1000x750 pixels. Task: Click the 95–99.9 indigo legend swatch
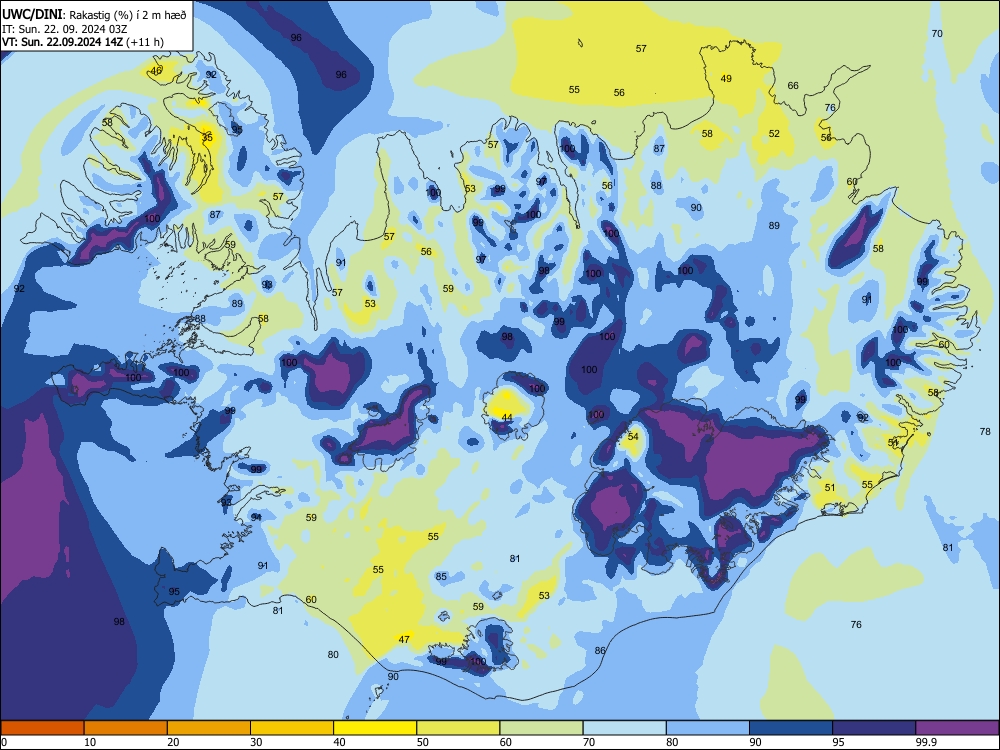874,728
